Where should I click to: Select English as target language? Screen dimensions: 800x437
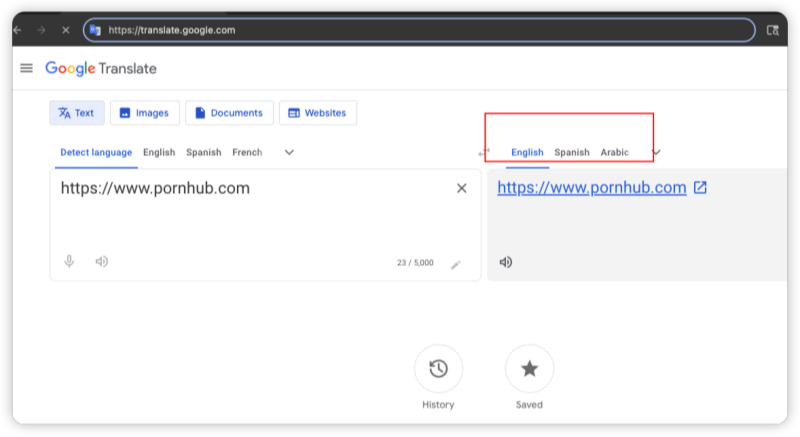527,152
